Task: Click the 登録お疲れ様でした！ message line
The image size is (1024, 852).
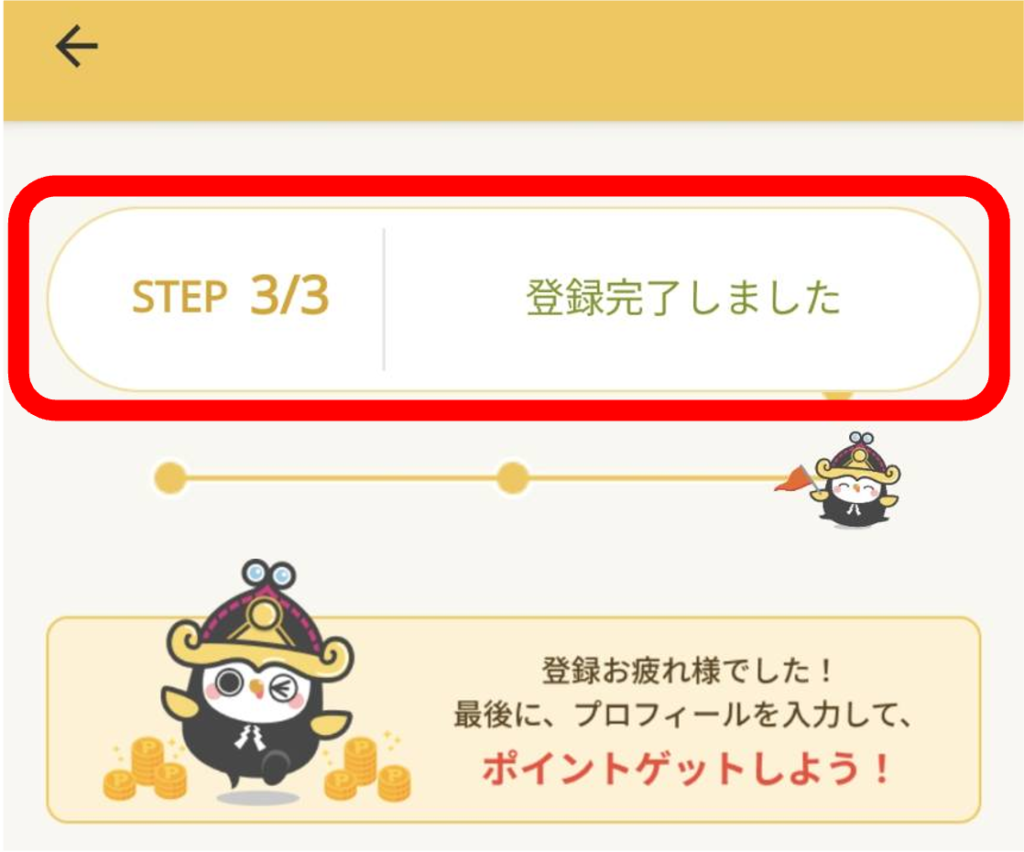Action: pyautogui.click(x=687, y=671)
